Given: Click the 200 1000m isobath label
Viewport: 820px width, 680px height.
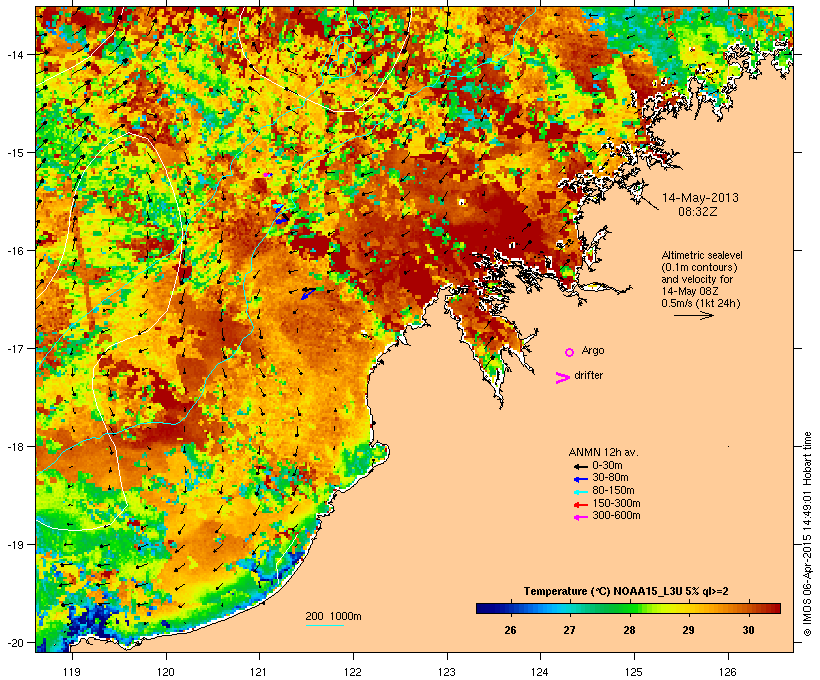Looking at the screenshot, I should tap(333, 616).
